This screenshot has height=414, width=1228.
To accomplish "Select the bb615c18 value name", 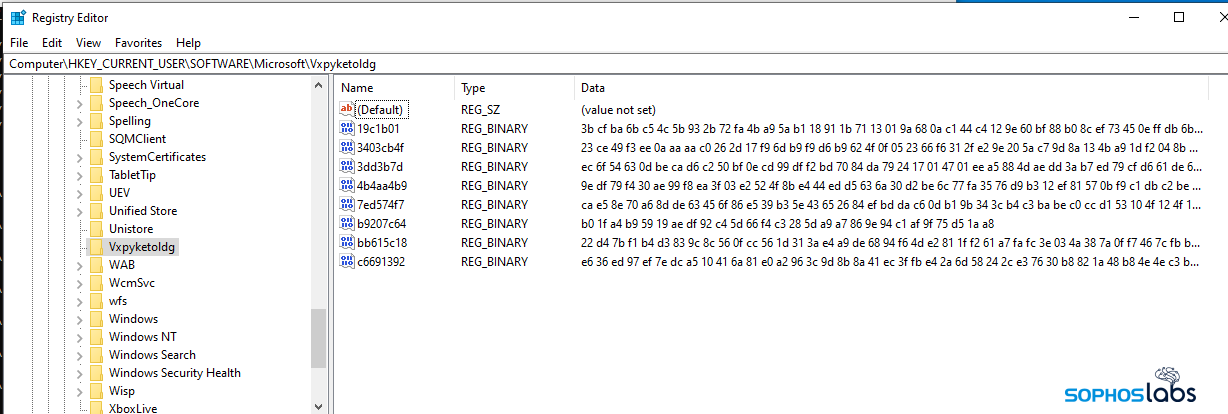I will pyautogui.click(x=380, y=242).
